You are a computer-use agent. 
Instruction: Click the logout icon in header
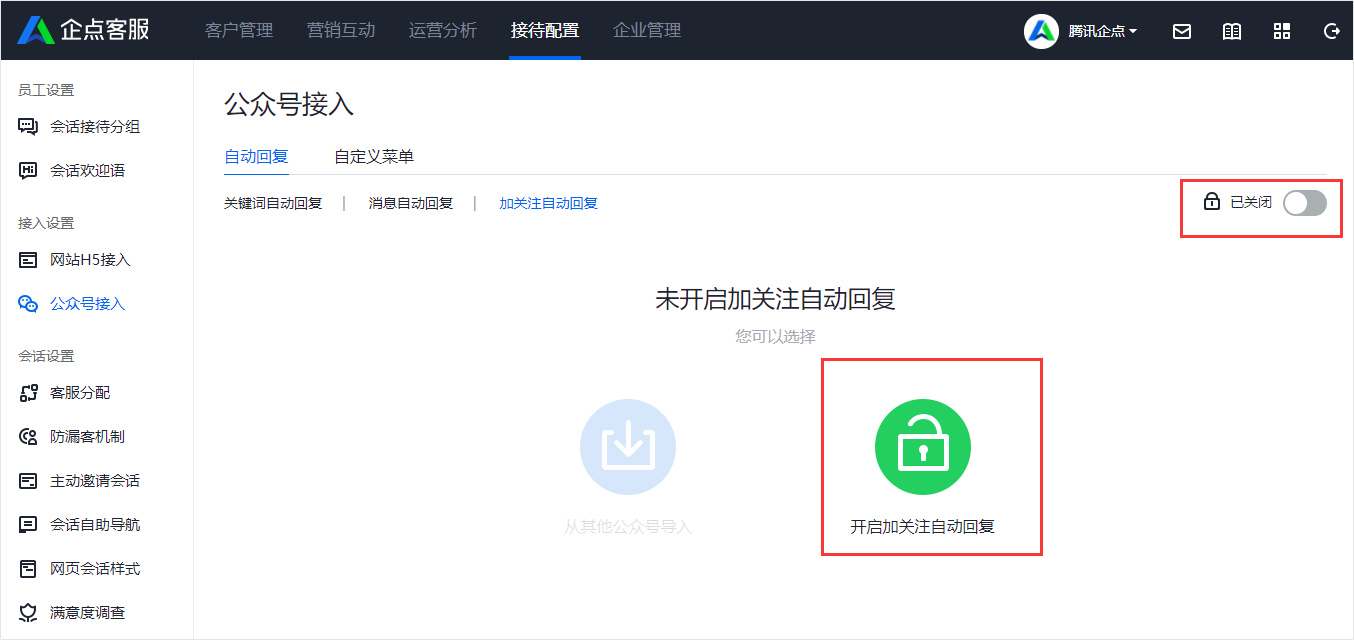pyautogui.click(x=1331, y=31)
